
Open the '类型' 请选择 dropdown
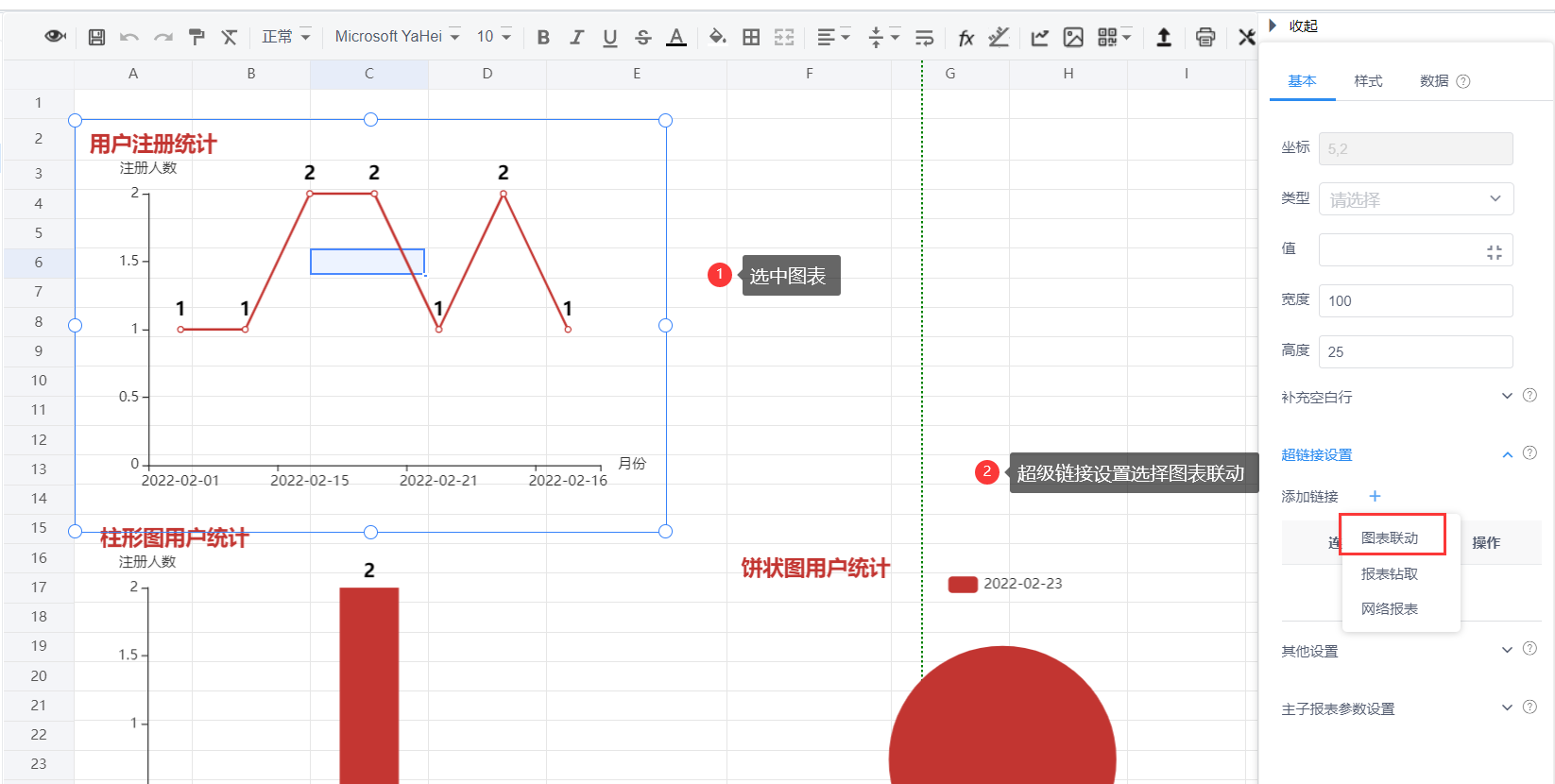[1415, 199]
